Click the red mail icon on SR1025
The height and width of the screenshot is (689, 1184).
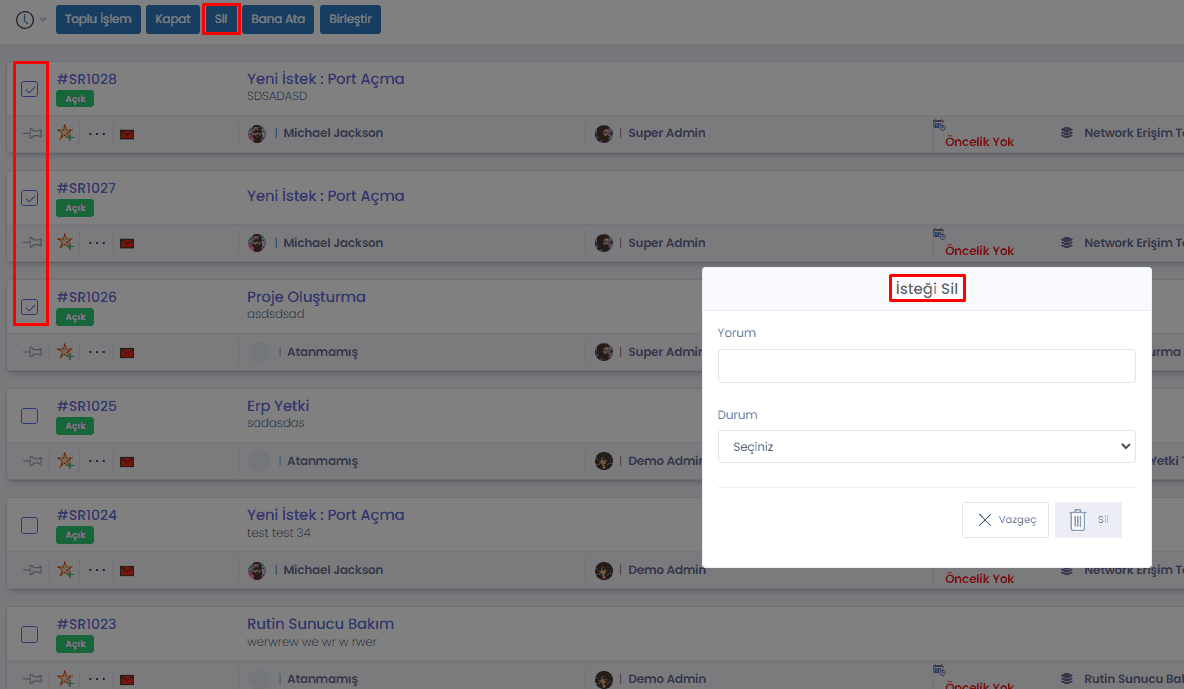(127, 462)
